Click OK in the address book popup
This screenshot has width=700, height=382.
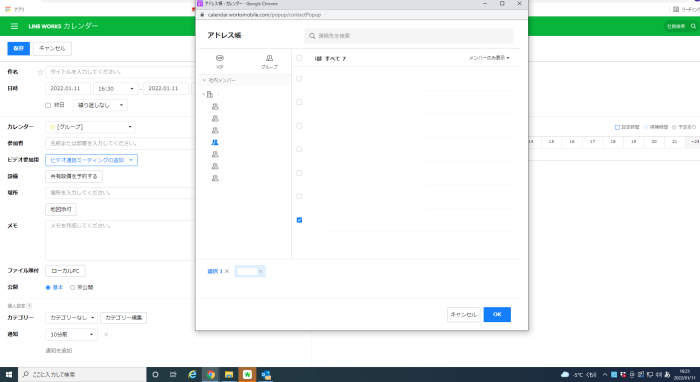[497, 315]
